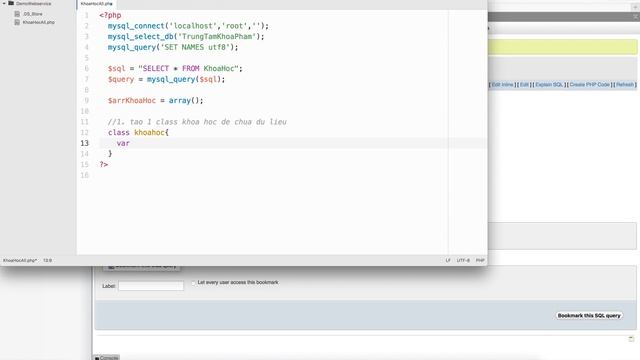The height and width of the screenshot is (360, 640).
Task: Click line number 1 in the gutter
Action: point(86,16)
